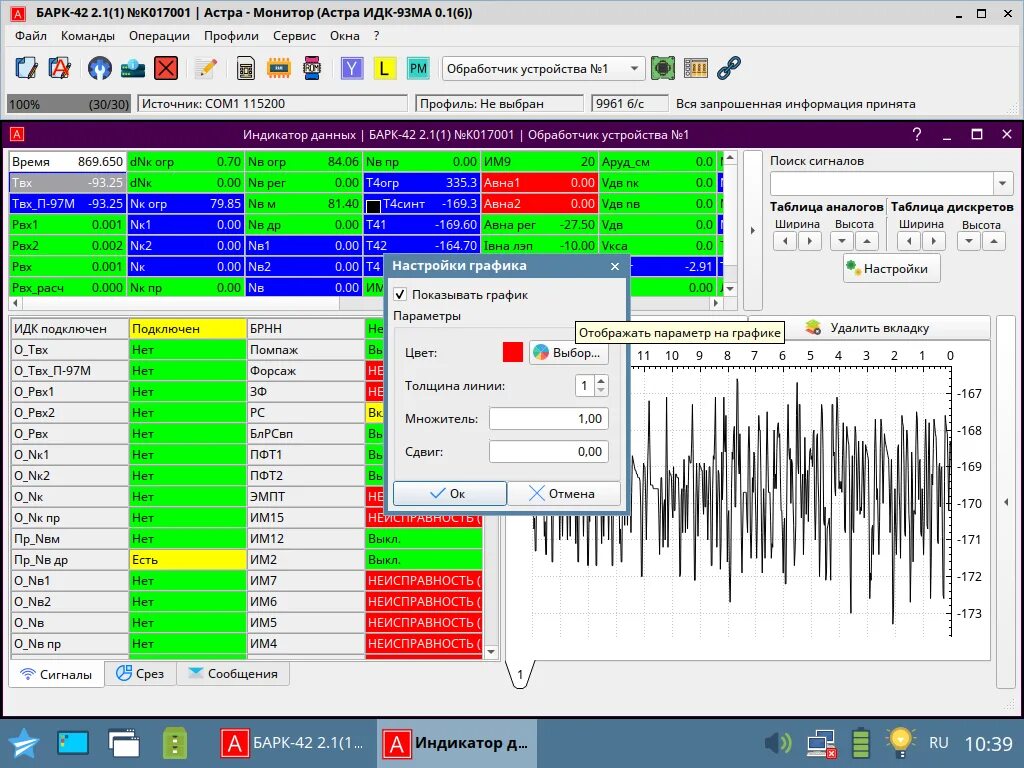Click the pencil edit toolbar icon

[206, 68]
